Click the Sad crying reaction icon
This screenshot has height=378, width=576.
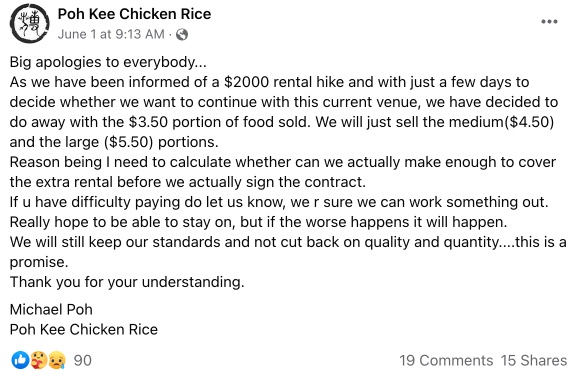tap(57, 360)
